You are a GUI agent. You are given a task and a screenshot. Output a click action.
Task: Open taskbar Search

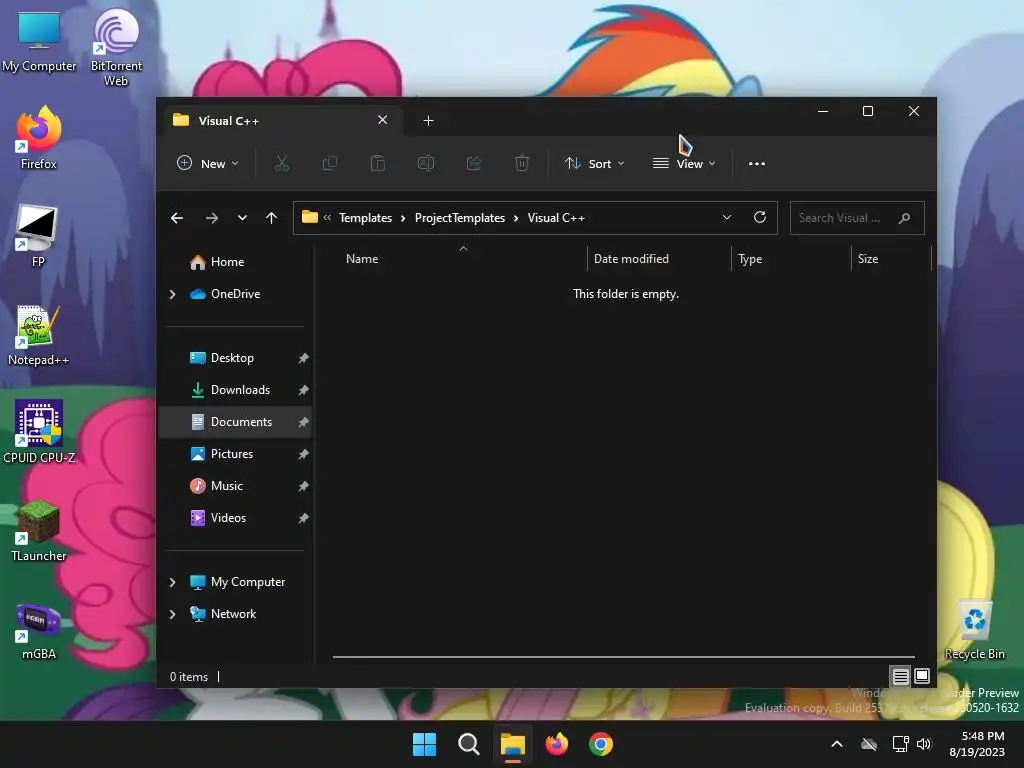[x=469, y=744]
